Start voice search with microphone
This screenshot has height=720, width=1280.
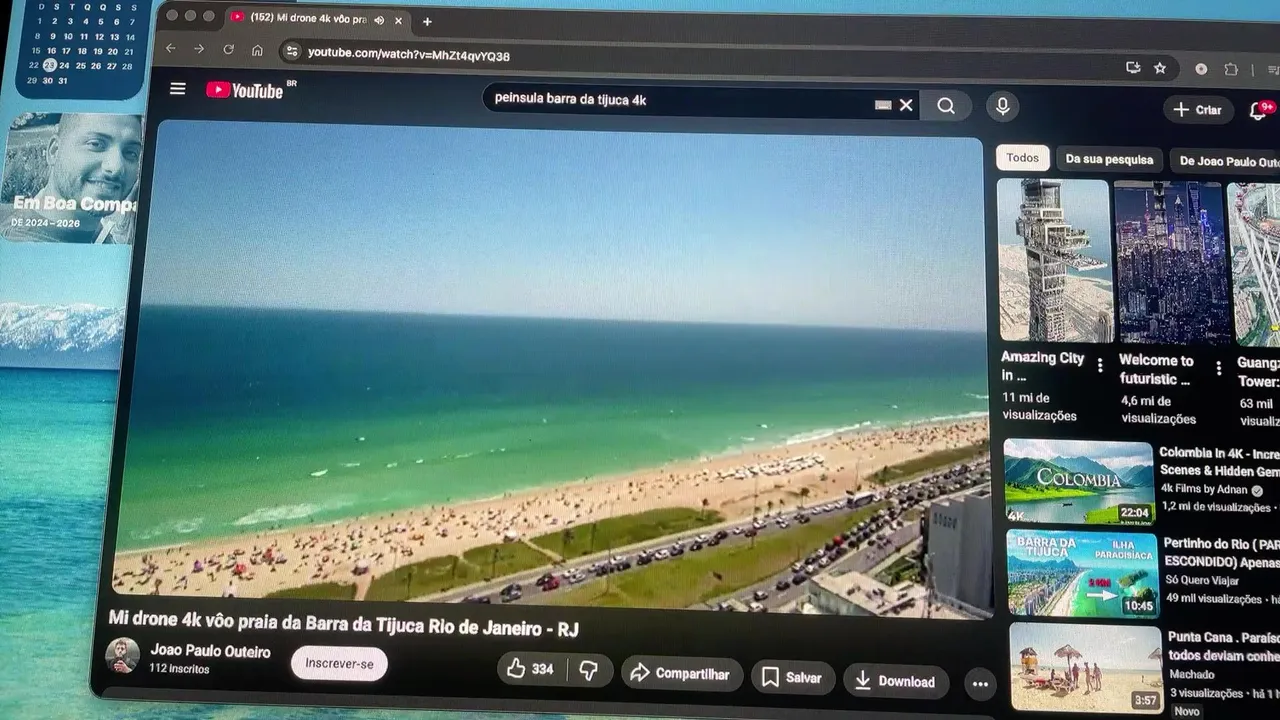coord(1002,106)
